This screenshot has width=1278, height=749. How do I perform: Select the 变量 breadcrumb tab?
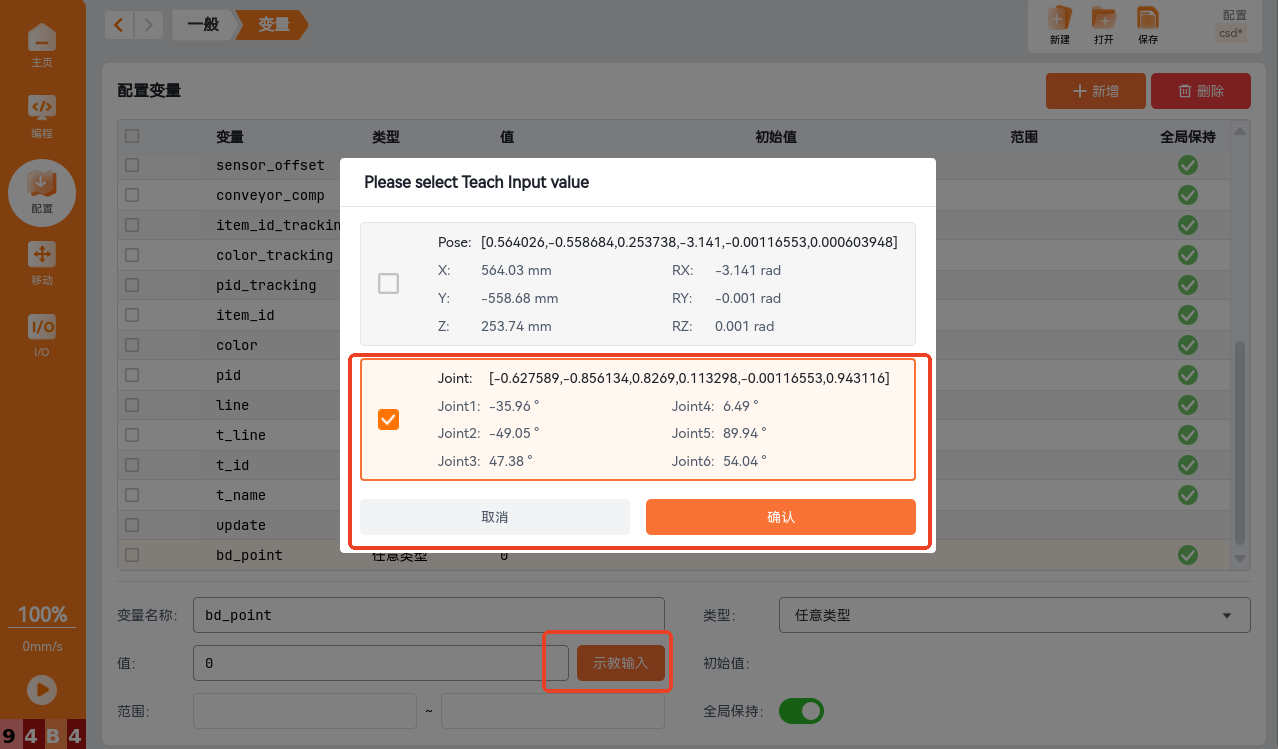(x=273, y=24)
